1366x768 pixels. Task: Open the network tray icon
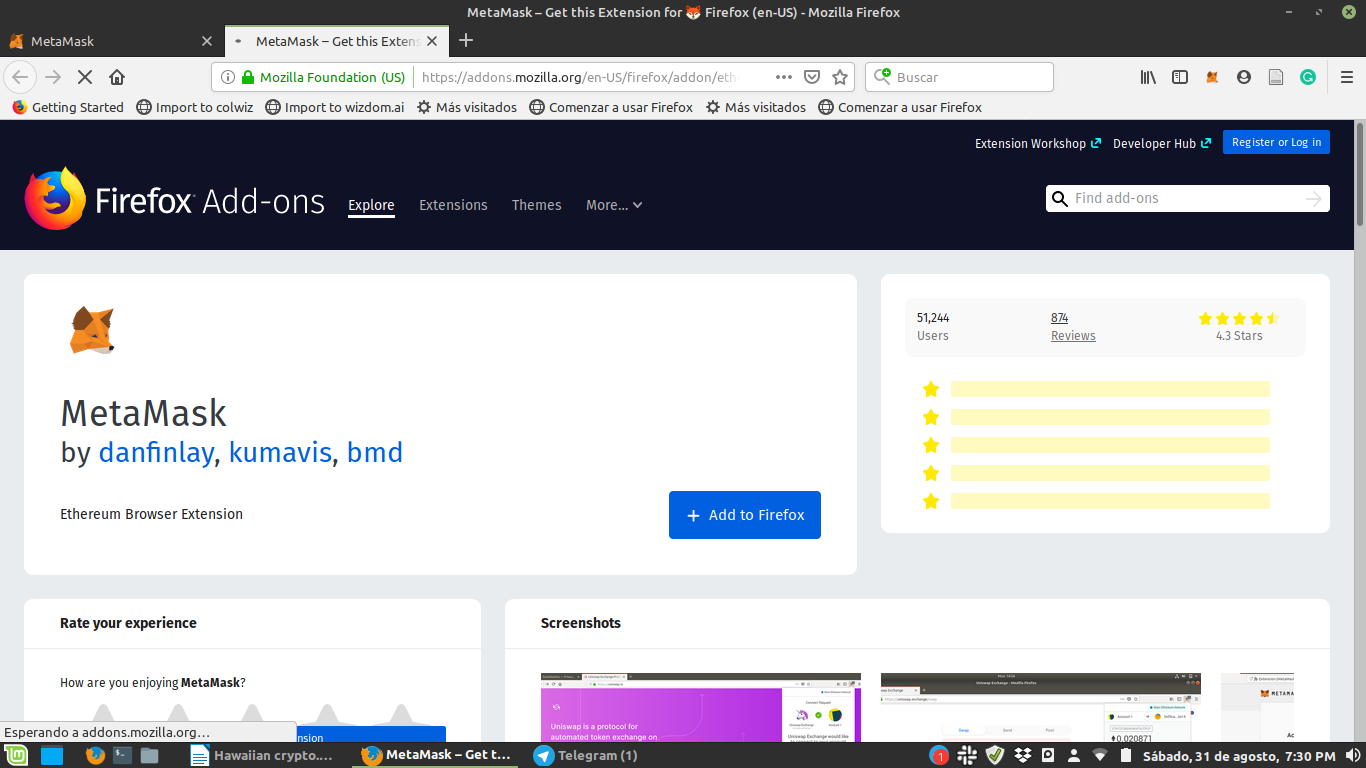point(1100,755)
